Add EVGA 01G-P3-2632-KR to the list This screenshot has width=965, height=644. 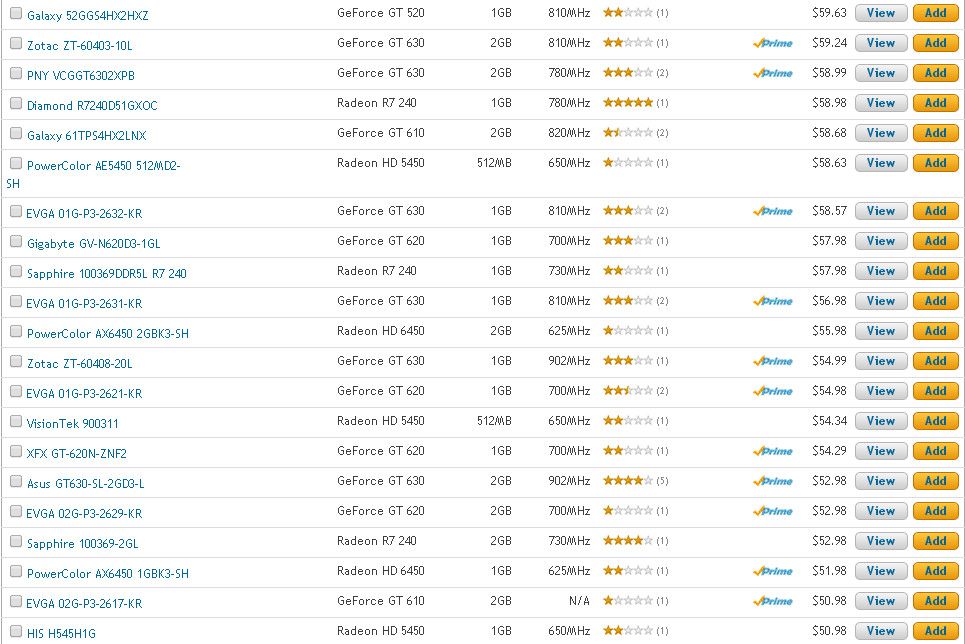[935, 211]
